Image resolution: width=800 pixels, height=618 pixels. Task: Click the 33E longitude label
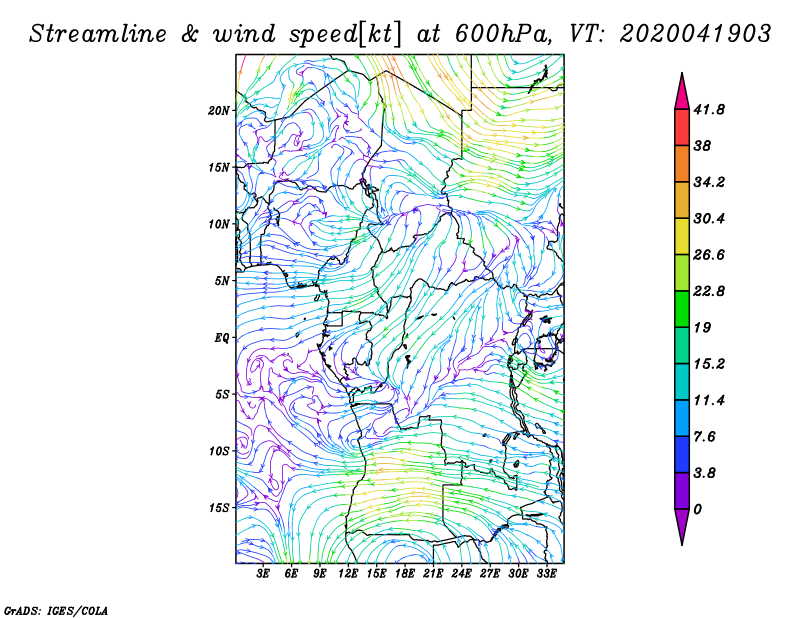pyautogui.click(x=546, y=574)
